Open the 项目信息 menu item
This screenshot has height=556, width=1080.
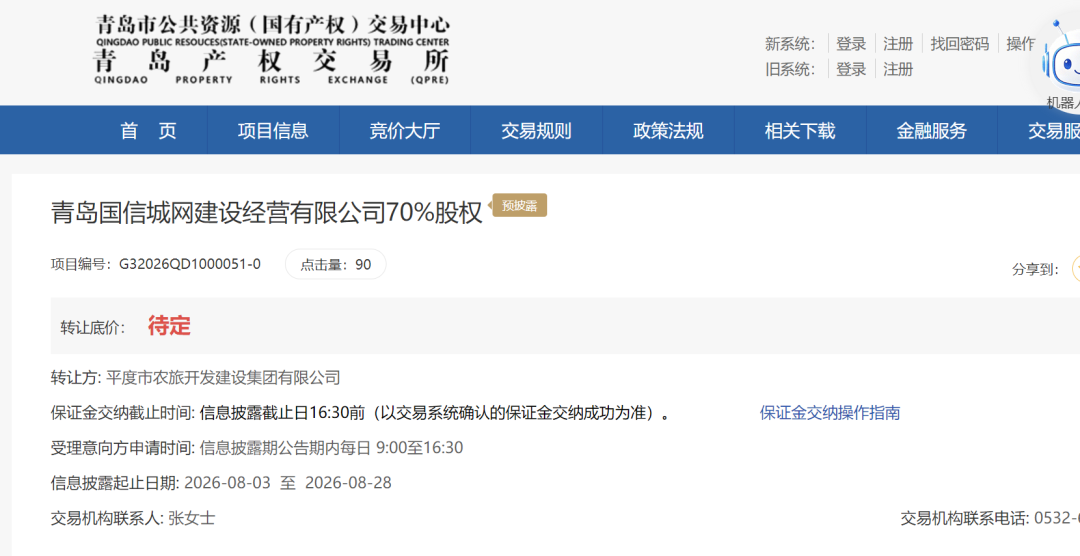point(273,130)
